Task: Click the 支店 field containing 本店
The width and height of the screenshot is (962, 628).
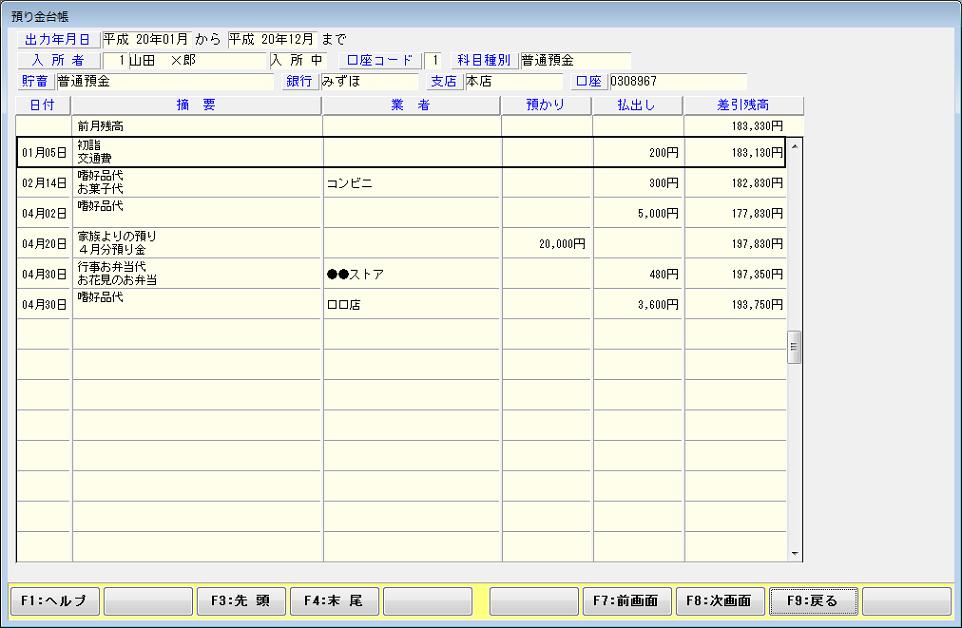Action: pyautogui.click(x=512, y=82)
